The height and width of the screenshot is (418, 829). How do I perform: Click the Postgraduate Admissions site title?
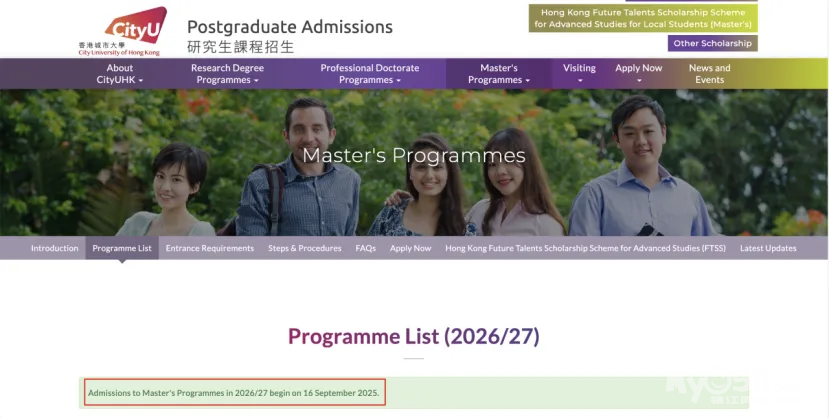[x=289, y=27]
